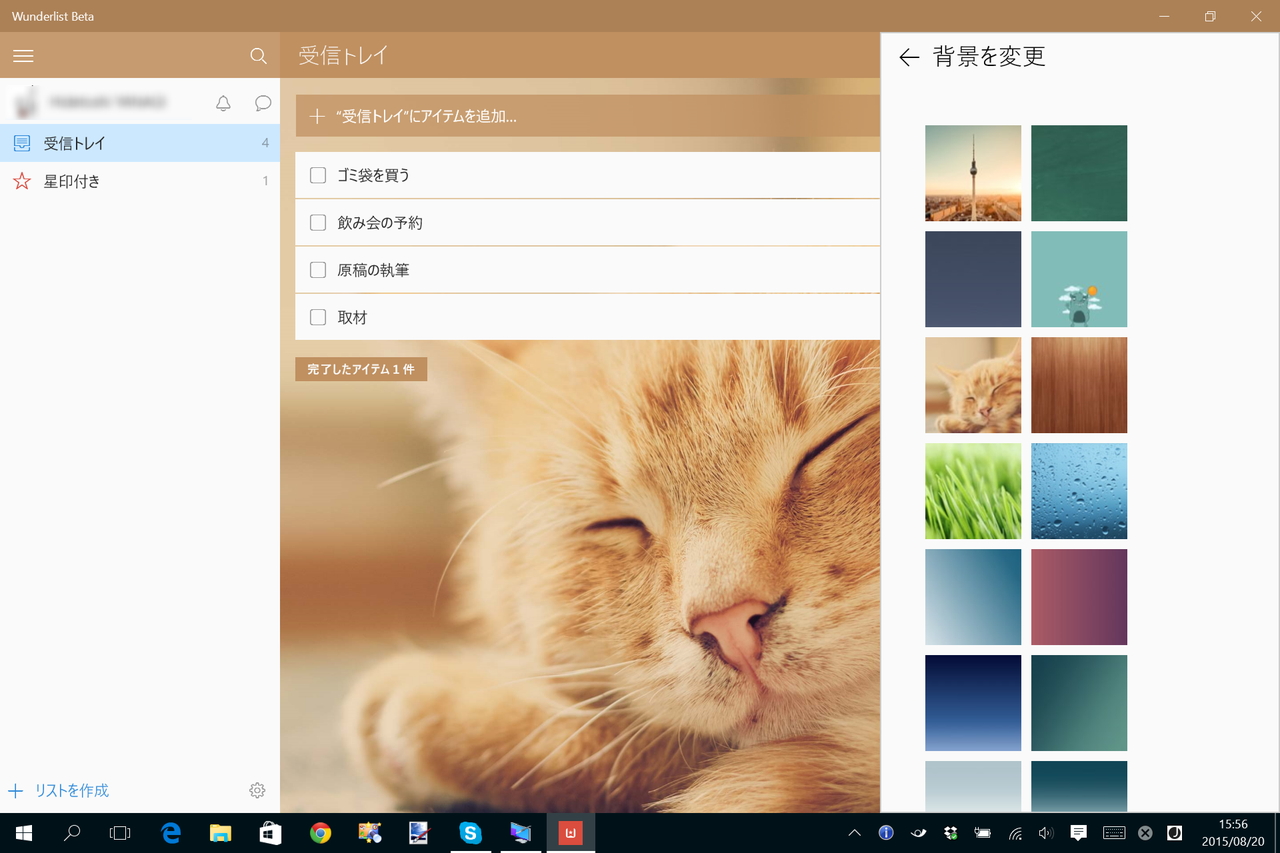The image size is (1280, 853).
Task: Expand the 完了したアイテム 1 件 section
Action: (x=361, y=369)
